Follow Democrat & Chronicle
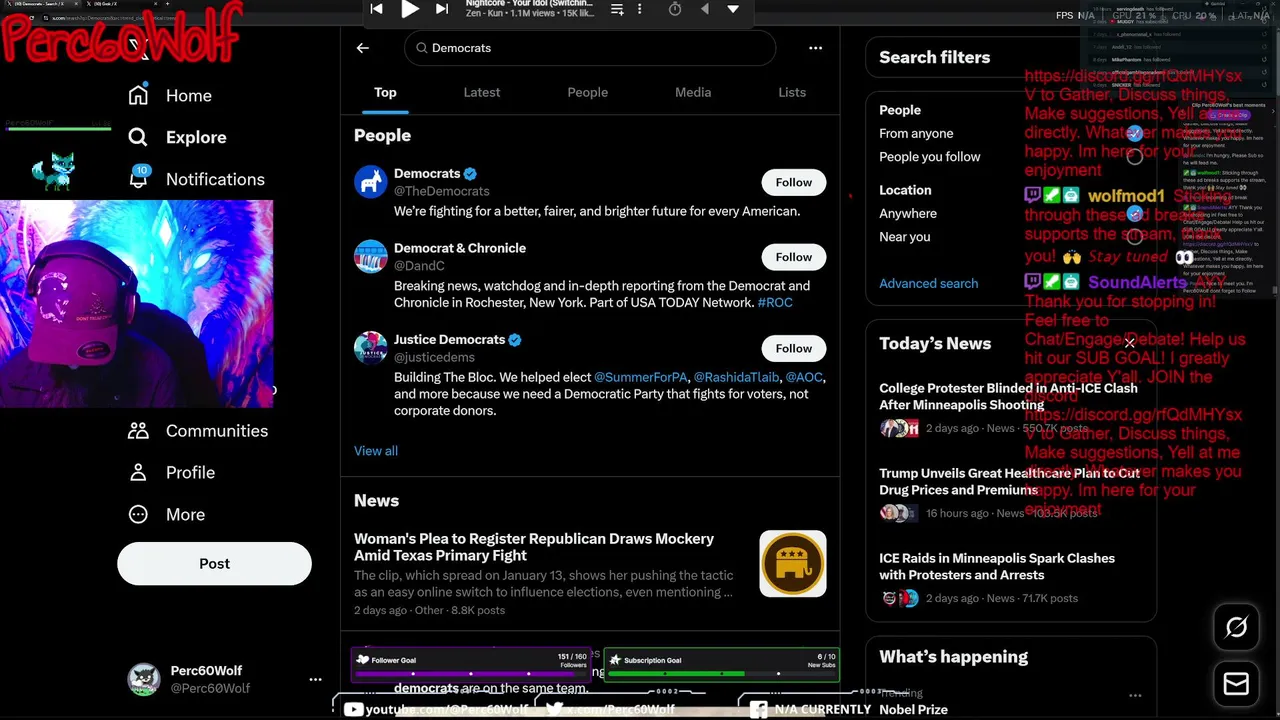 [794, 257]
